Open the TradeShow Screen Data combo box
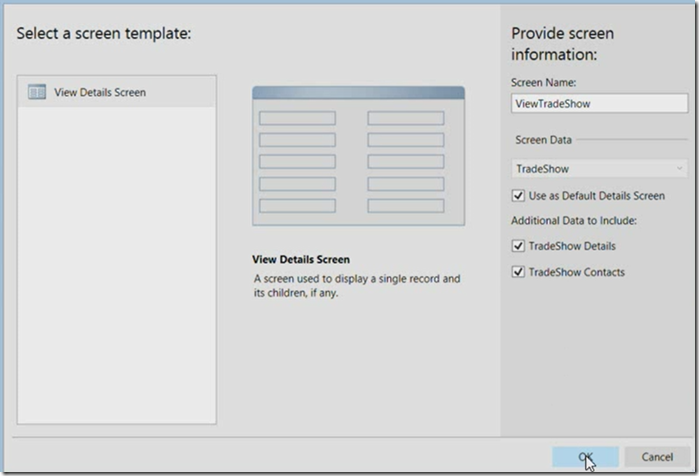Screen dimensions: 699x476 [590, 169]
